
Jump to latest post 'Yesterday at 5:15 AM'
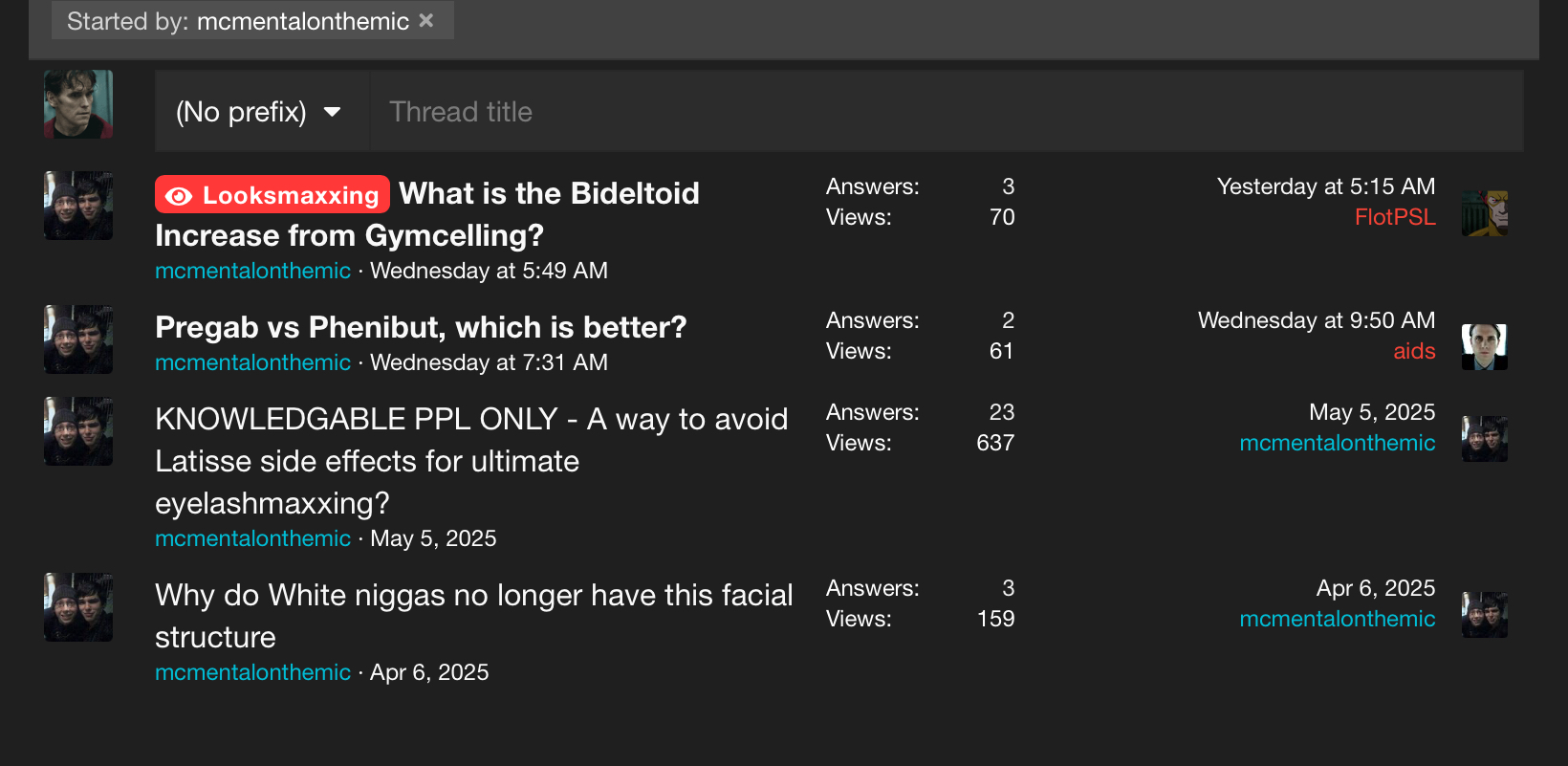(x=1325, y=186)
